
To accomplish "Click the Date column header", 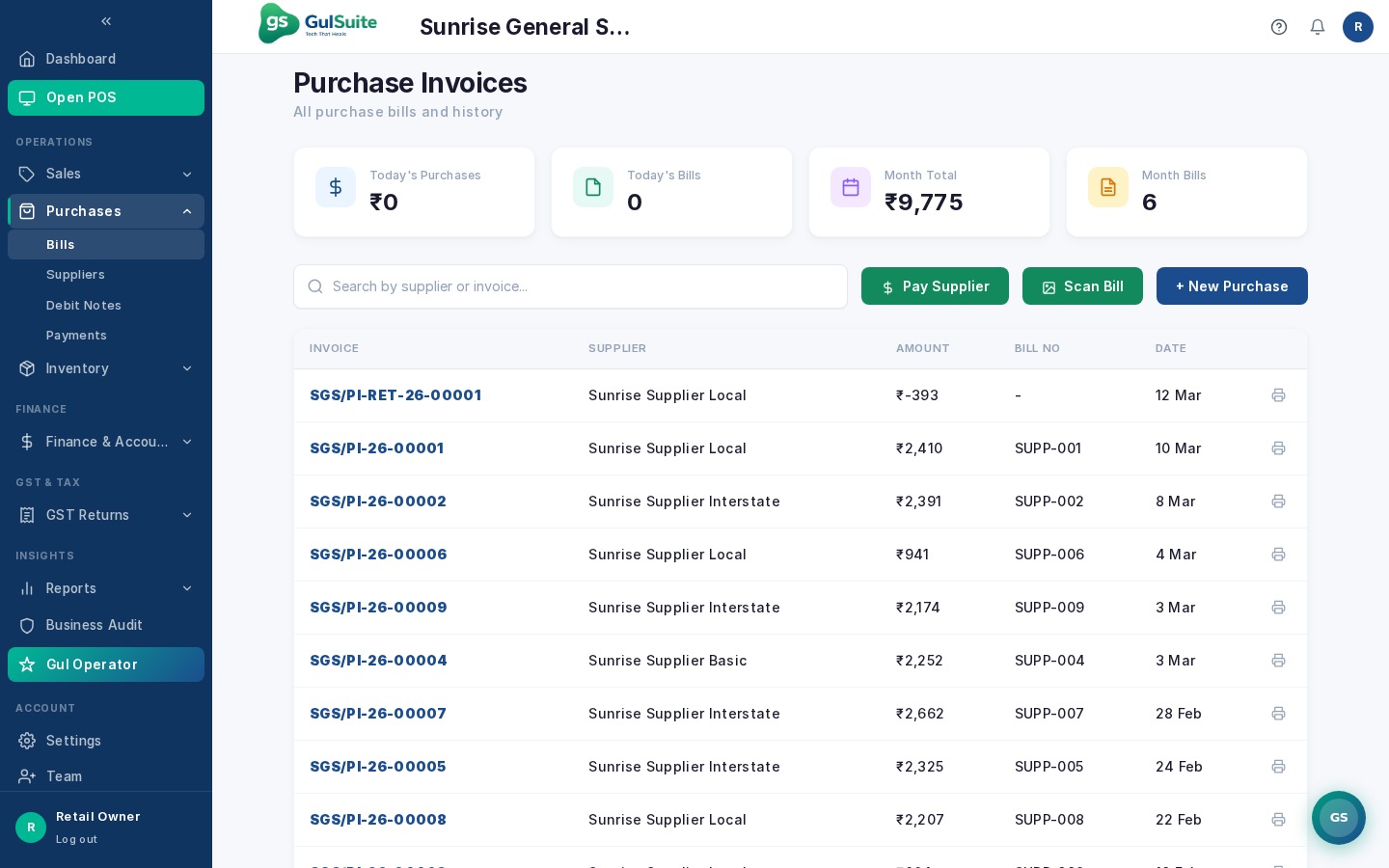I will tap(1171, 348).
